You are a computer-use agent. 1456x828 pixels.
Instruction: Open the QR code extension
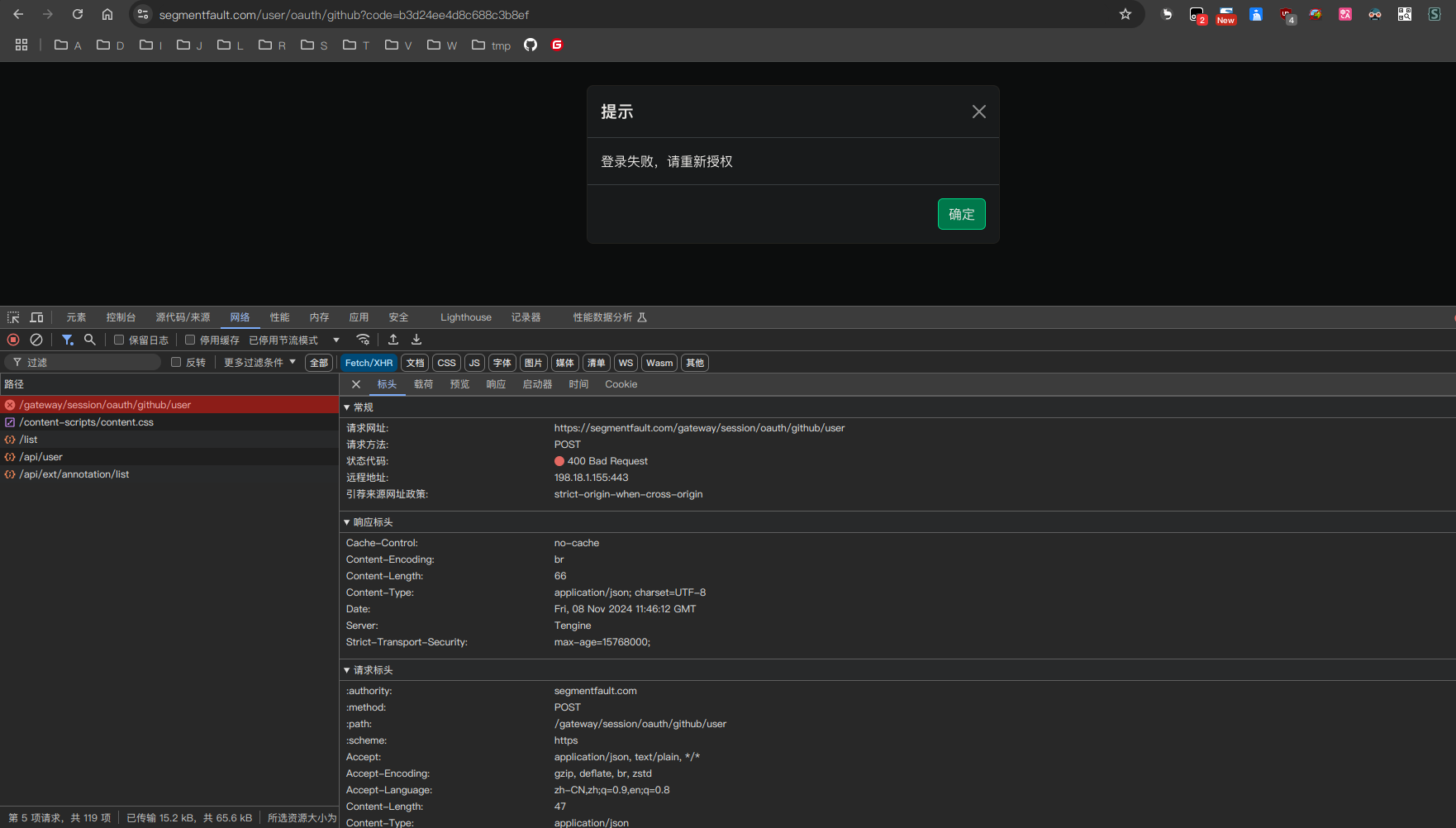(x=1405, y=14)
